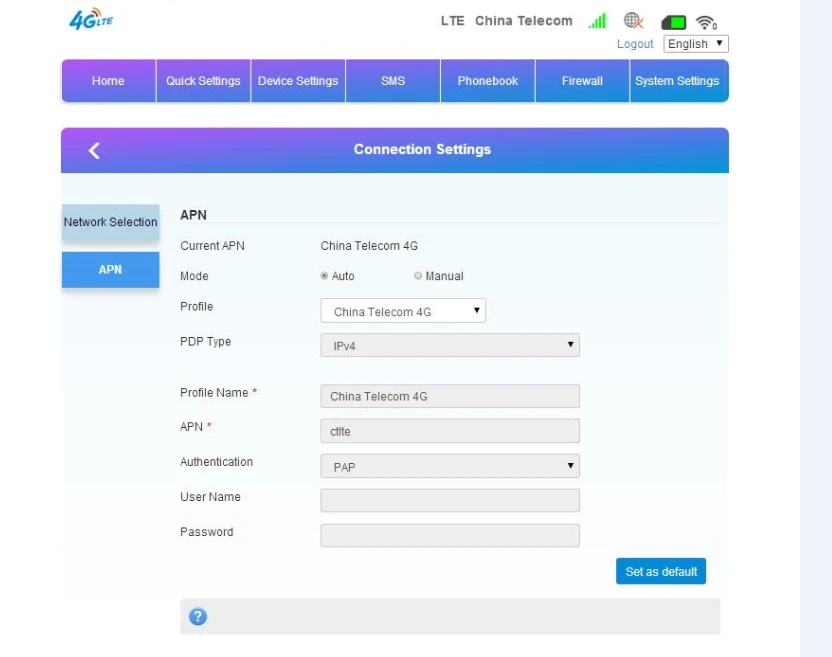Open the Quick Settings tab

(x=203, y=81)
